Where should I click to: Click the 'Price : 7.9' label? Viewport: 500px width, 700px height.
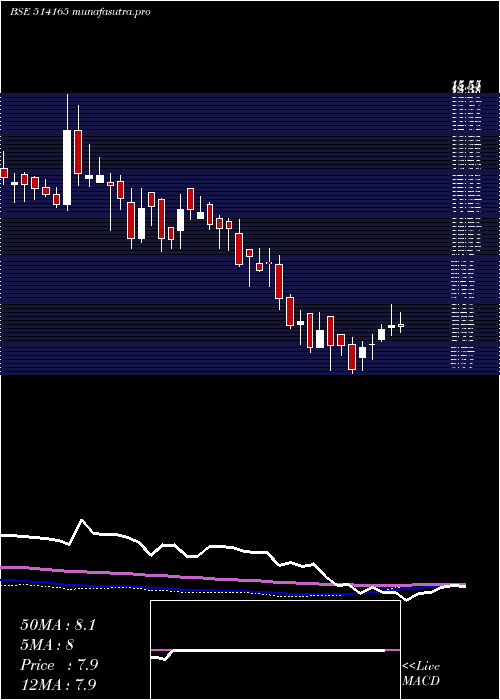[59, 665]
